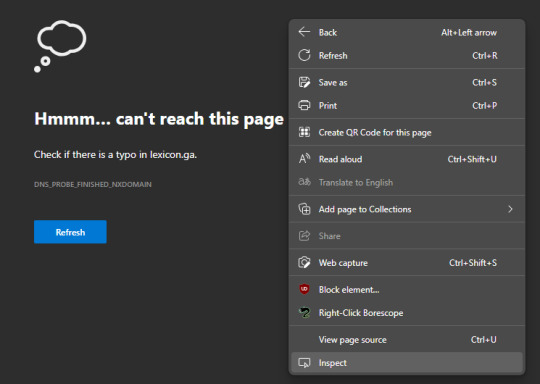Choose Create QR Code for this page

[407, 132]
